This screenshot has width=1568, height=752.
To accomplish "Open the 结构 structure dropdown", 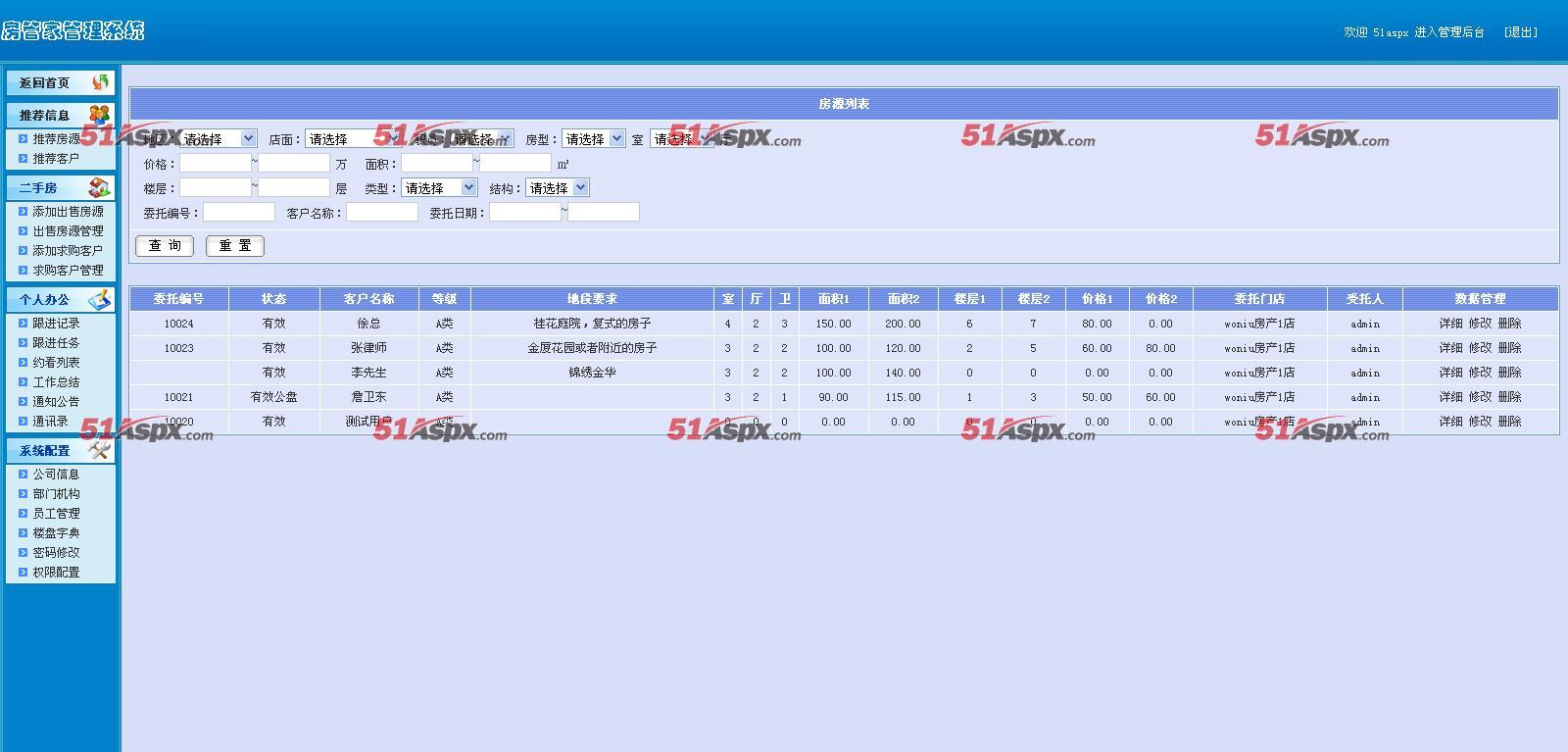I will tap(557, 187).
